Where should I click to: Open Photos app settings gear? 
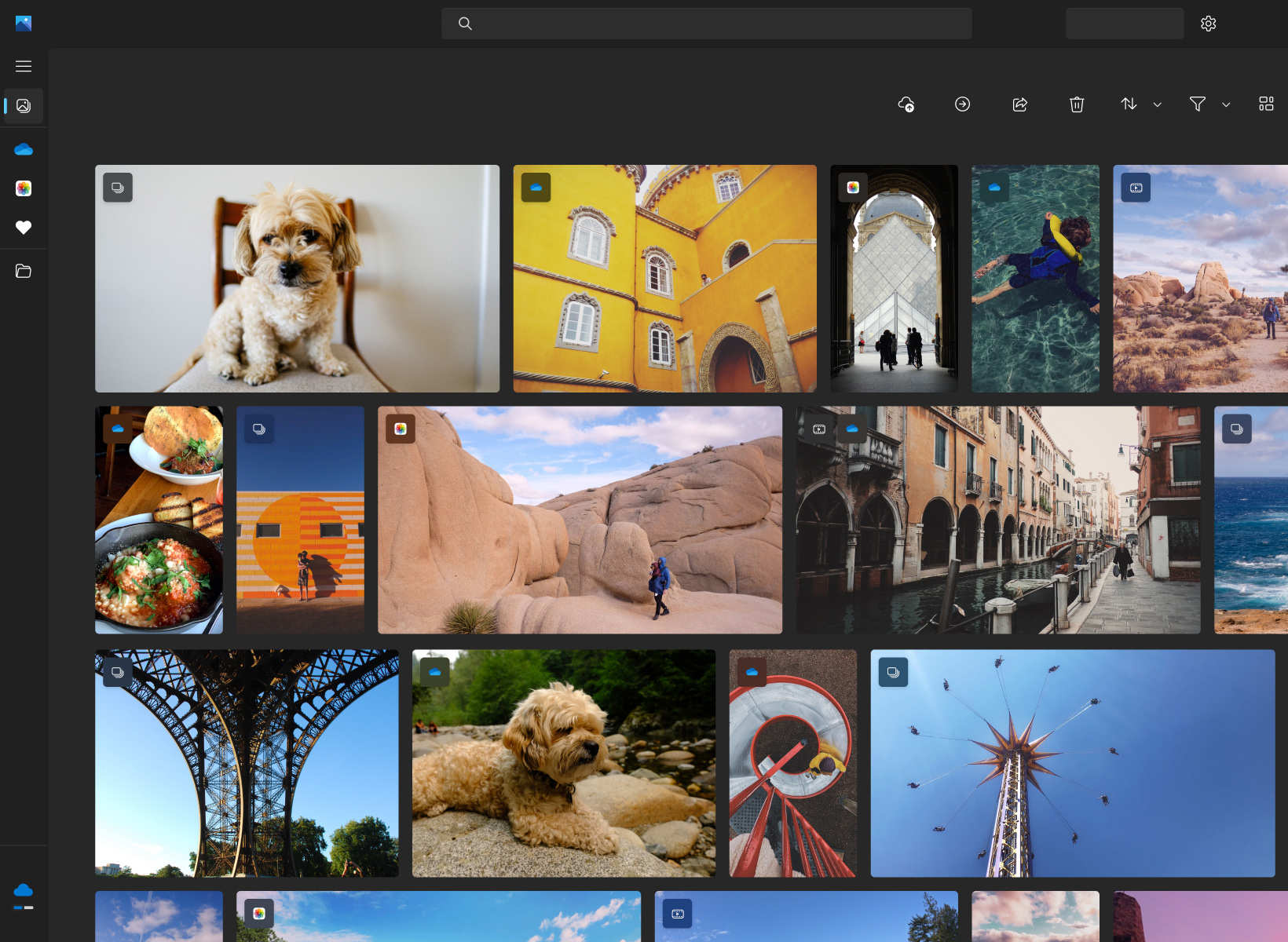[1208, 24]
